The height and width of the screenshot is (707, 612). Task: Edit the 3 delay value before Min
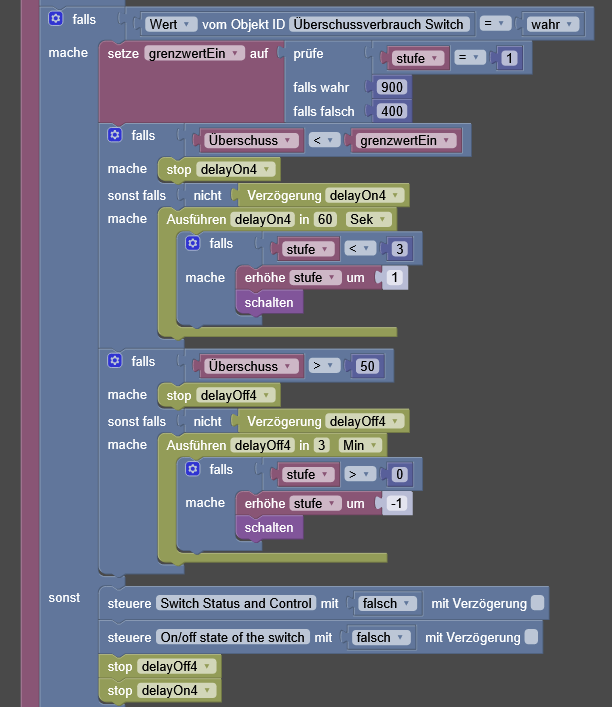[322, 445]
